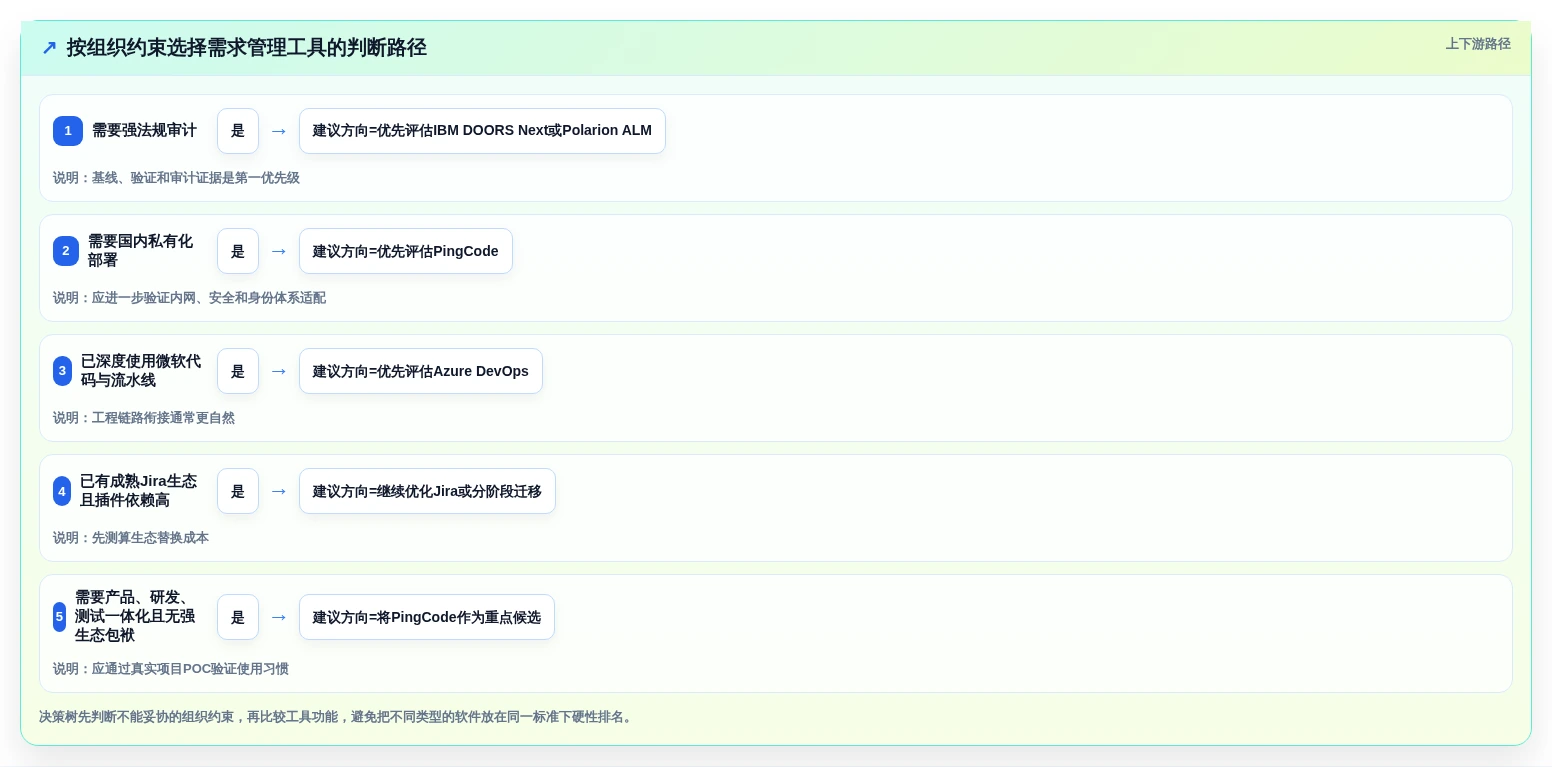This screenshot has width=1552, height=767.
Task: Click the step 3 number badge
Action: point(62,371)
